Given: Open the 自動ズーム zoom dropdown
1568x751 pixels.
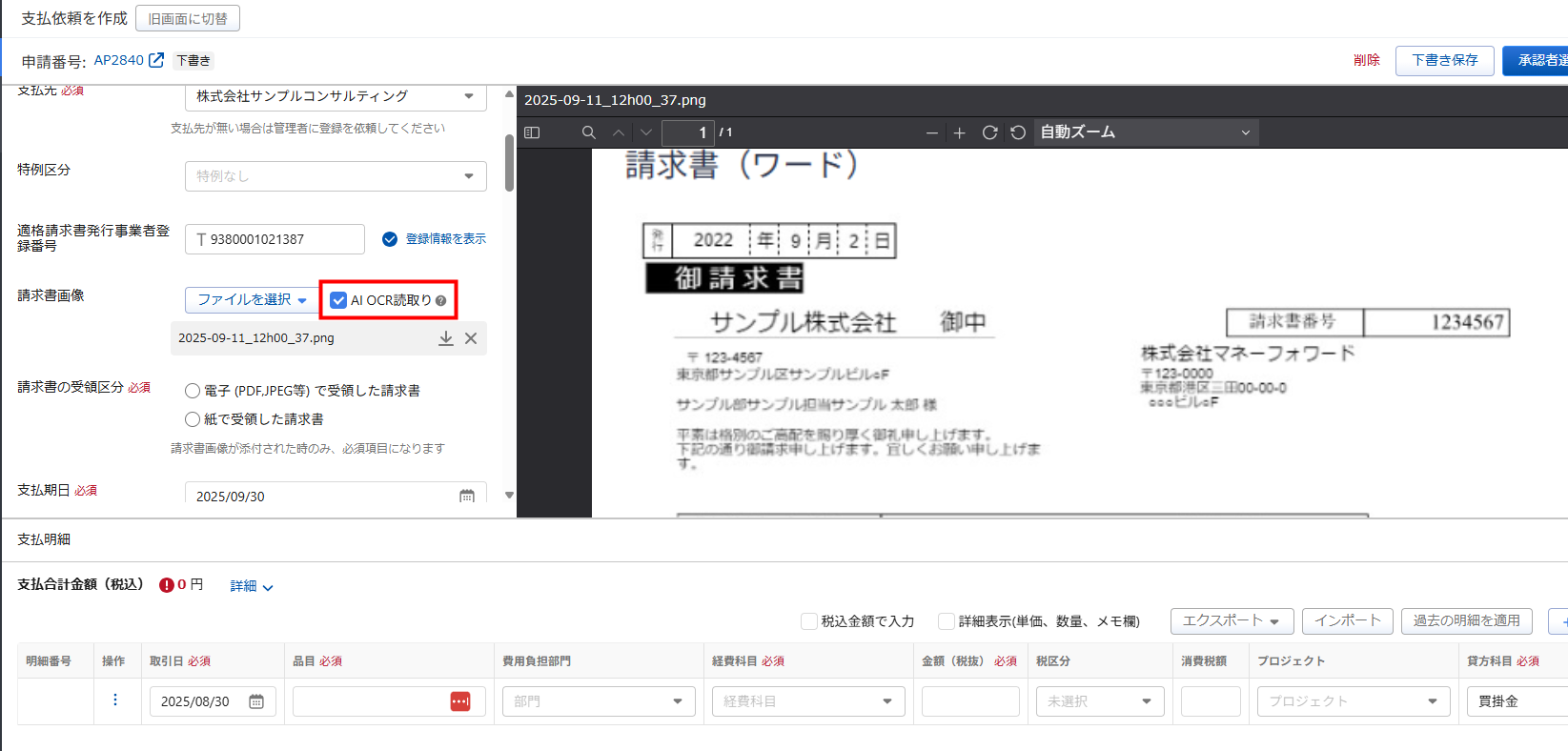Looking at the screenshot, I should [x=1145, y=132].
